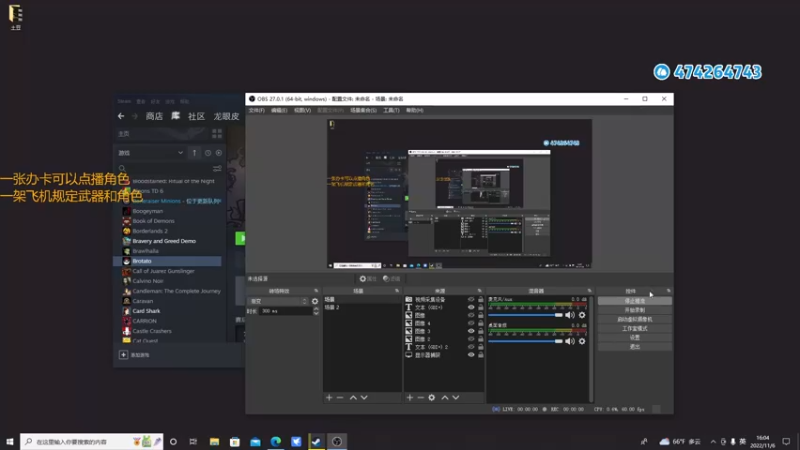Mute the 桌面音频 audio channel

coord(570,341)
